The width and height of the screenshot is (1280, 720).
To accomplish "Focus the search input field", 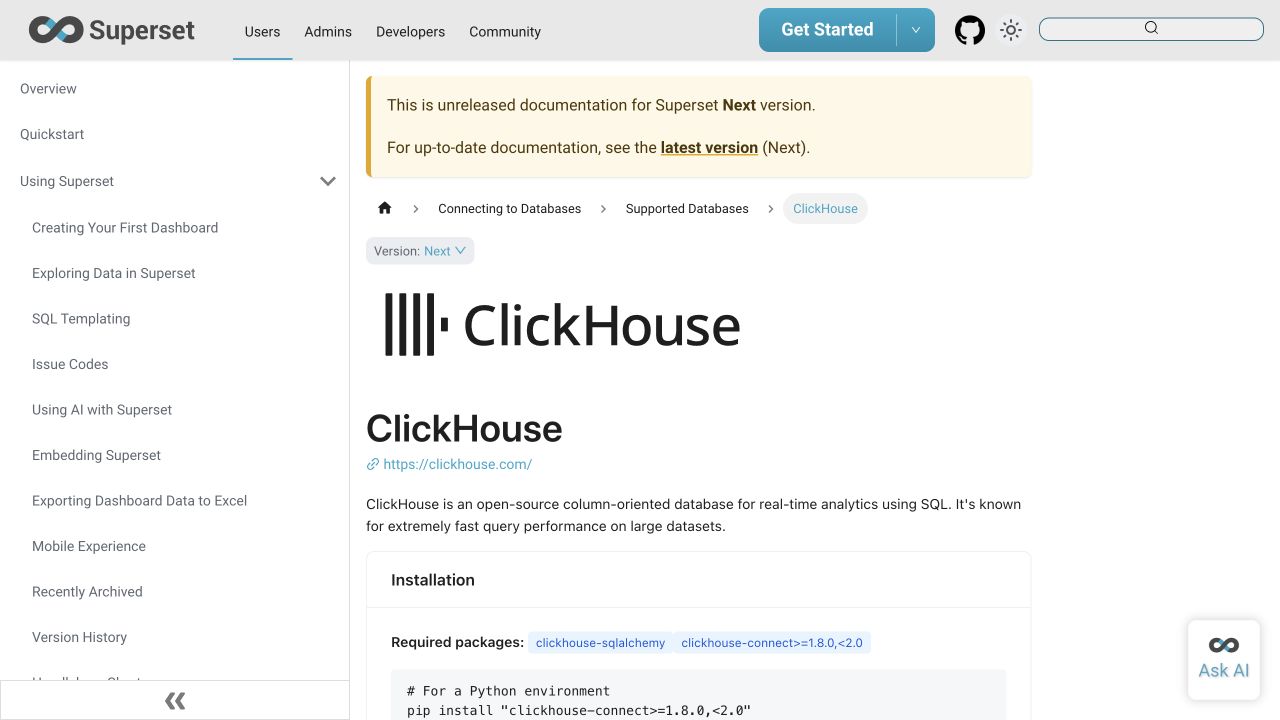I will pos(1151,29).
